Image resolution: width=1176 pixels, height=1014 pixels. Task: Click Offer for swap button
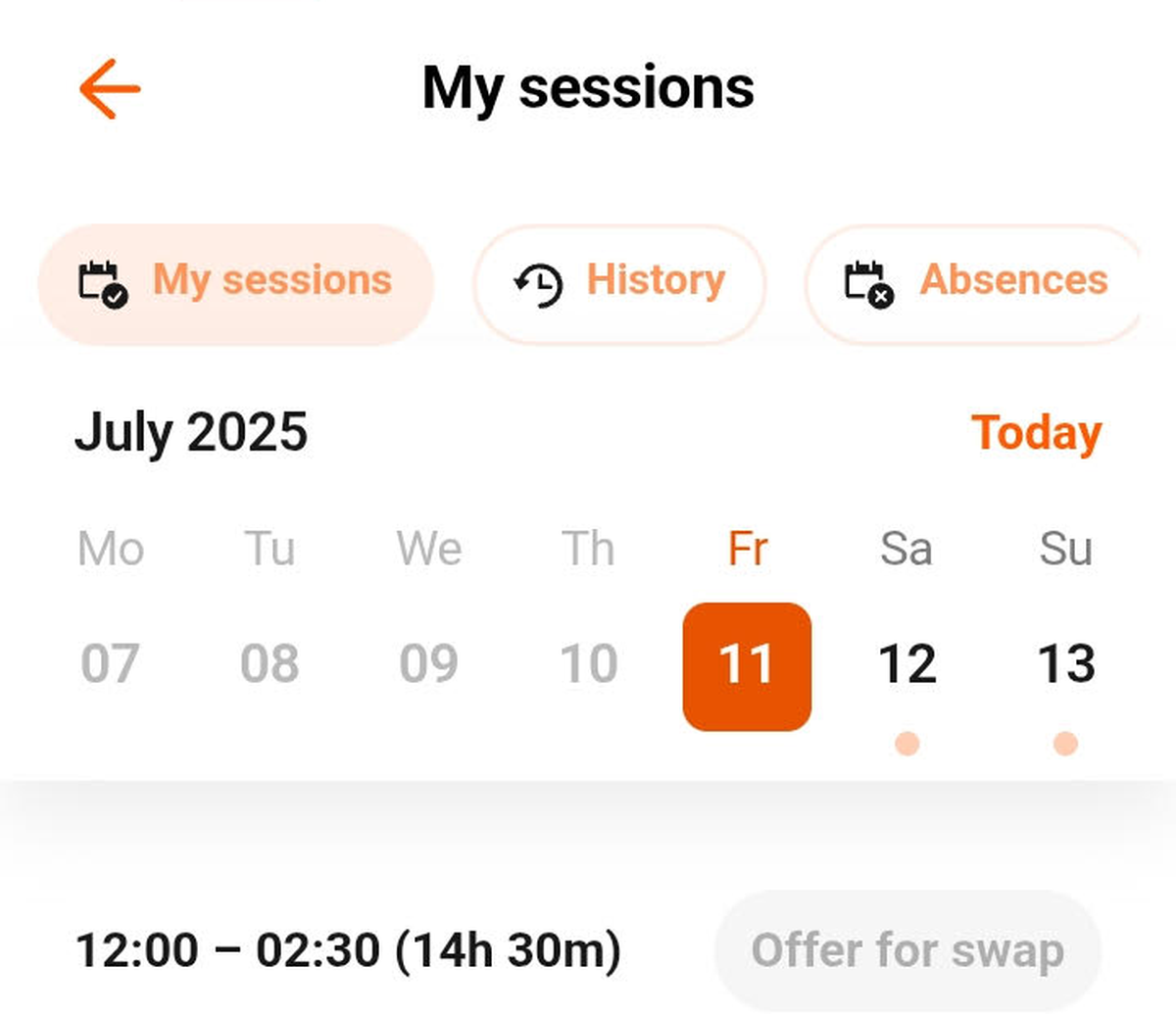(907, 950)
